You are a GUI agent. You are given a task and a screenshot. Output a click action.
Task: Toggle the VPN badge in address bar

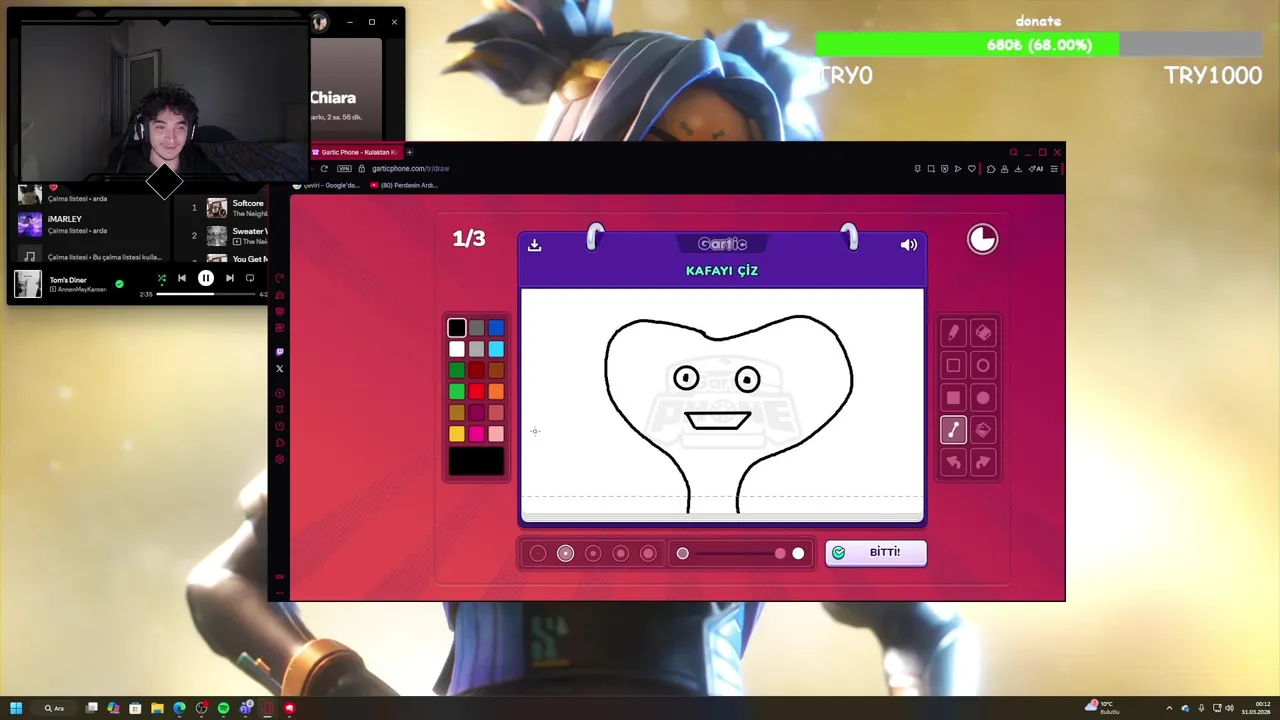pos(344,168)
